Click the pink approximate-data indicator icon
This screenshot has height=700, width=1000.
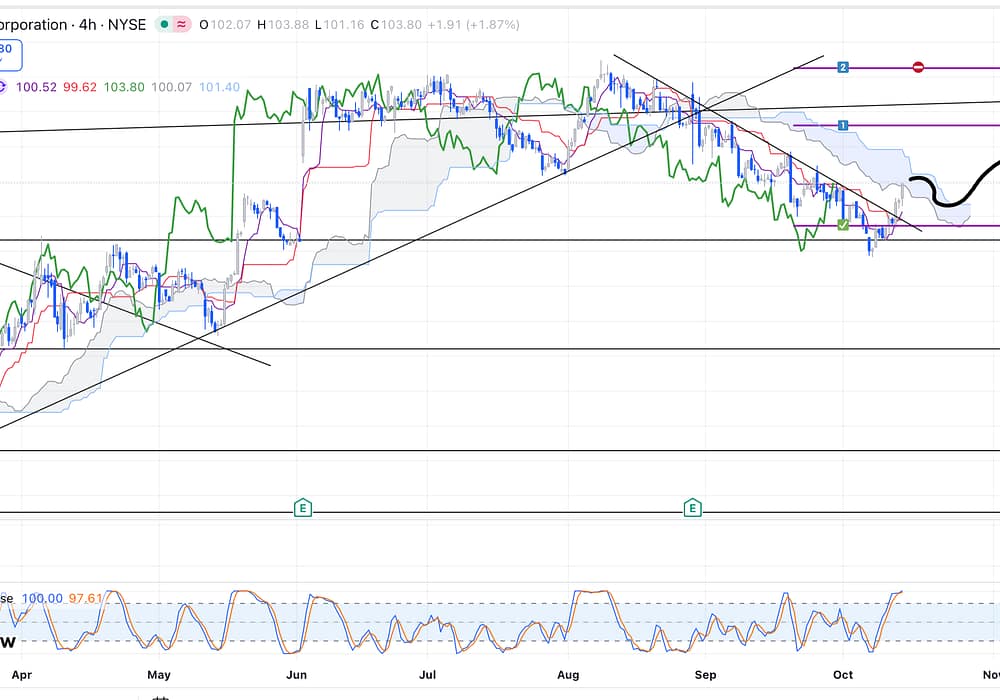182,24
